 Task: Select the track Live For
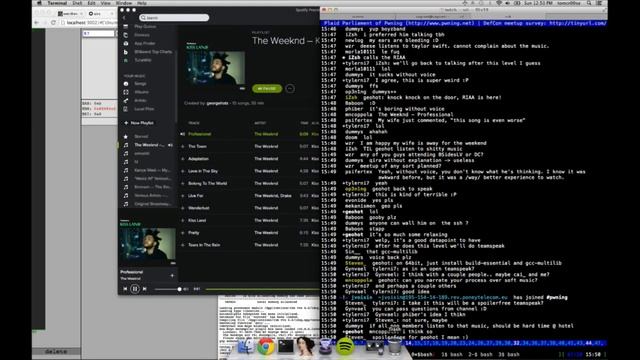click(x=196, y=196)
